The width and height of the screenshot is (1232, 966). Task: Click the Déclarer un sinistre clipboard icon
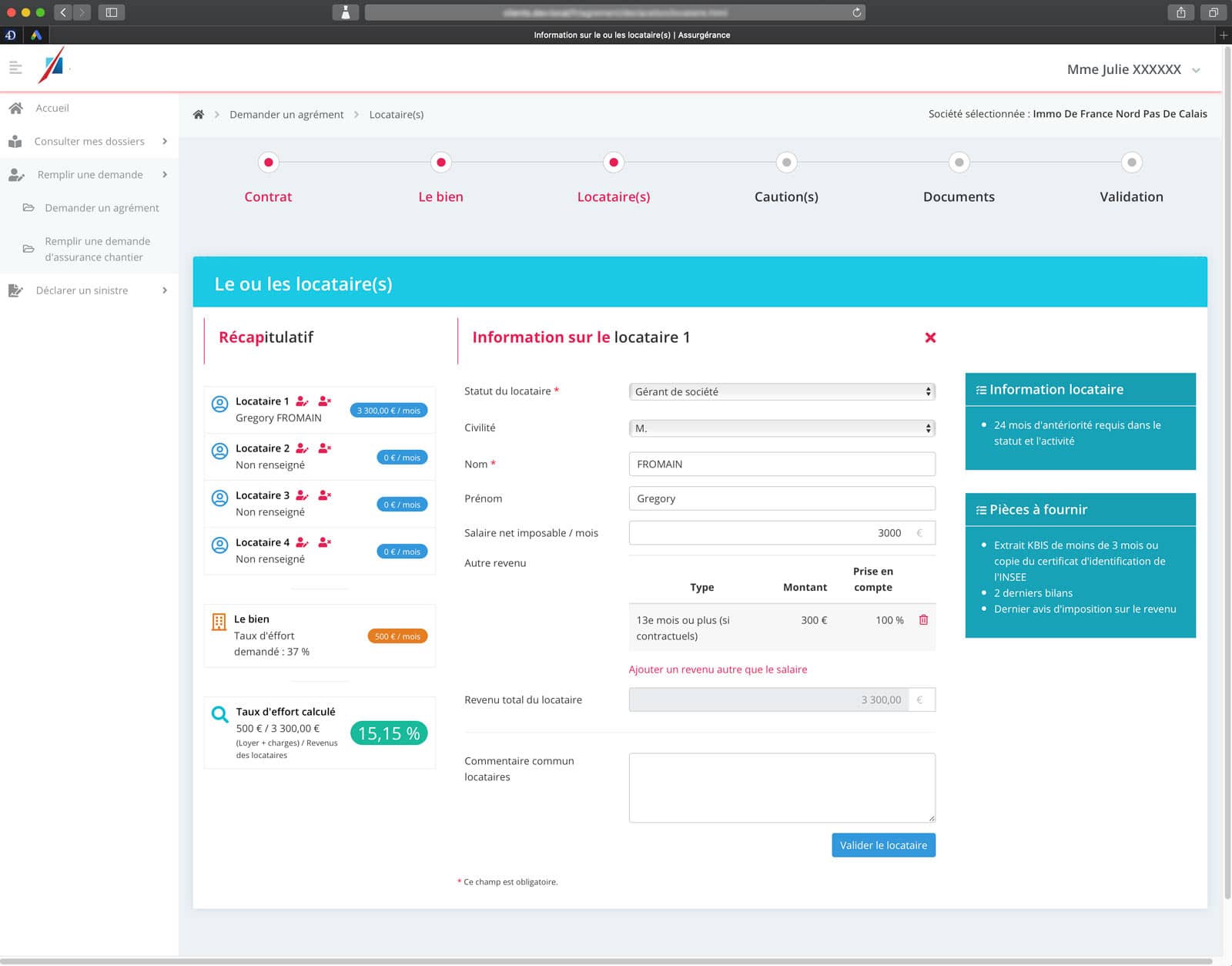tap(16, 290)
